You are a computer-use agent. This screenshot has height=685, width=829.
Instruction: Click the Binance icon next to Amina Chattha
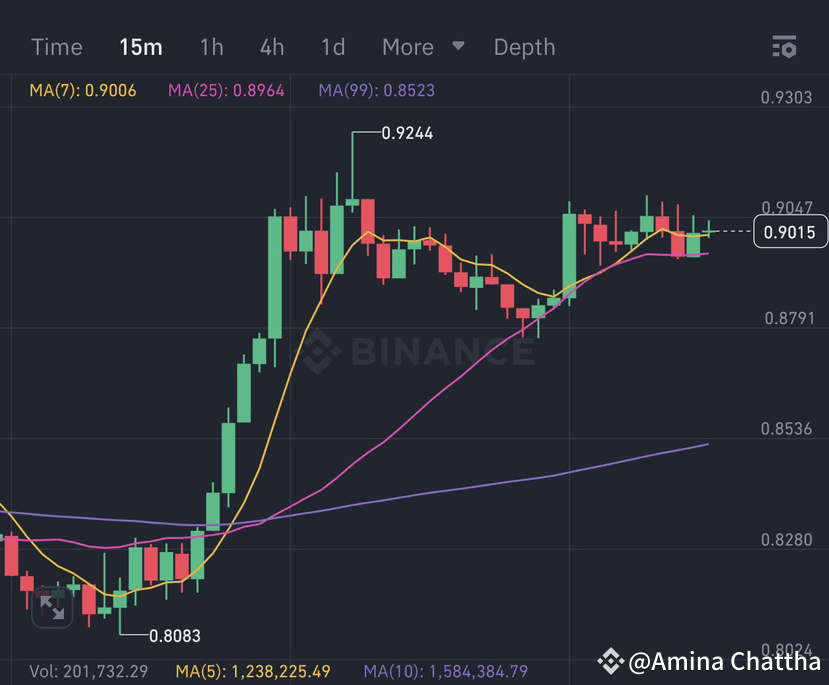click(x=611, y=661)
